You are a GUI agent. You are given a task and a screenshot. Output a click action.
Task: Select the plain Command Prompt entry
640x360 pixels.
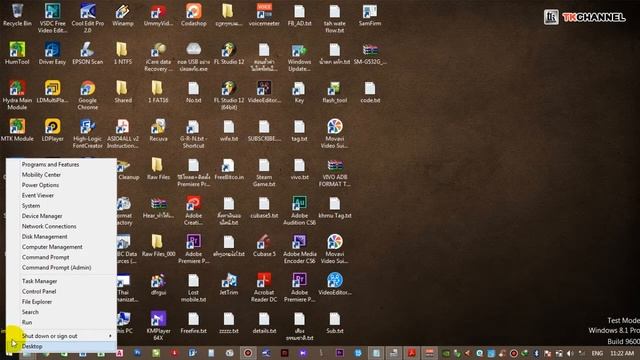click(x=45, y=258)
